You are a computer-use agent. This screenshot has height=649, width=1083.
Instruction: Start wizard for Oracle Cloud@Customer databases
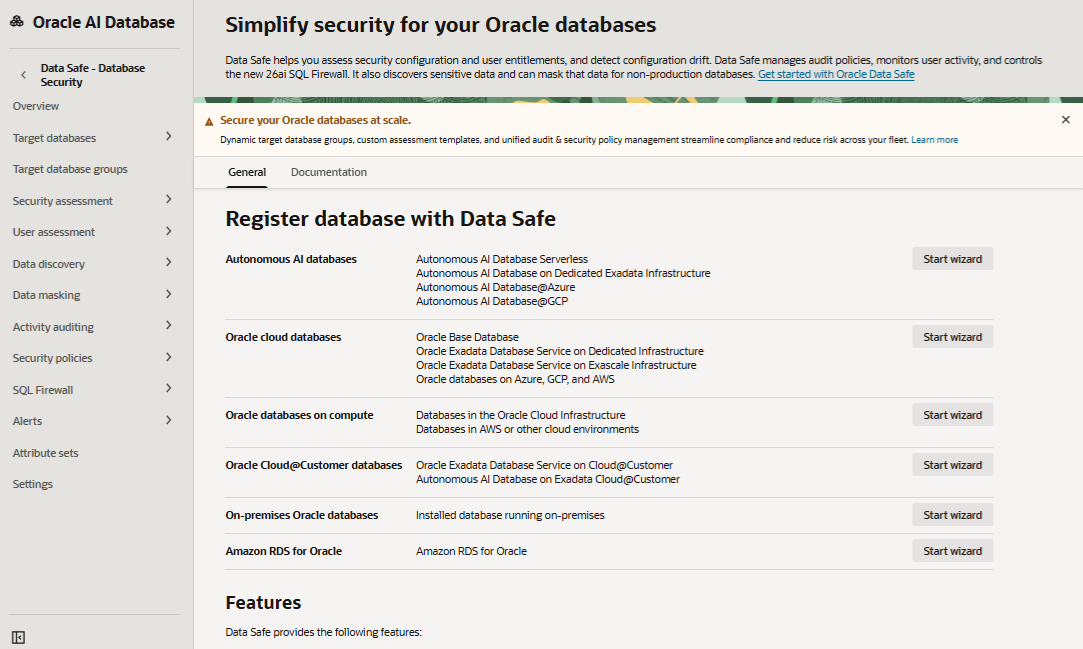click(952, 465)
